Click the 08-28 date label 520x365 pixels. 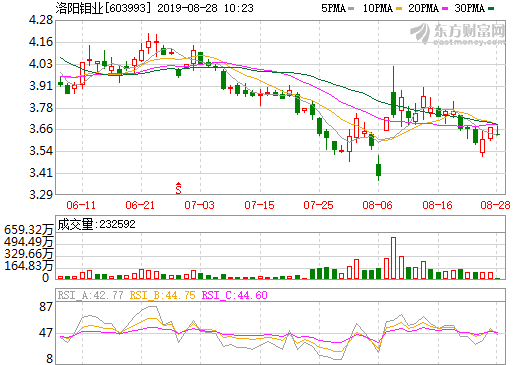495,205
